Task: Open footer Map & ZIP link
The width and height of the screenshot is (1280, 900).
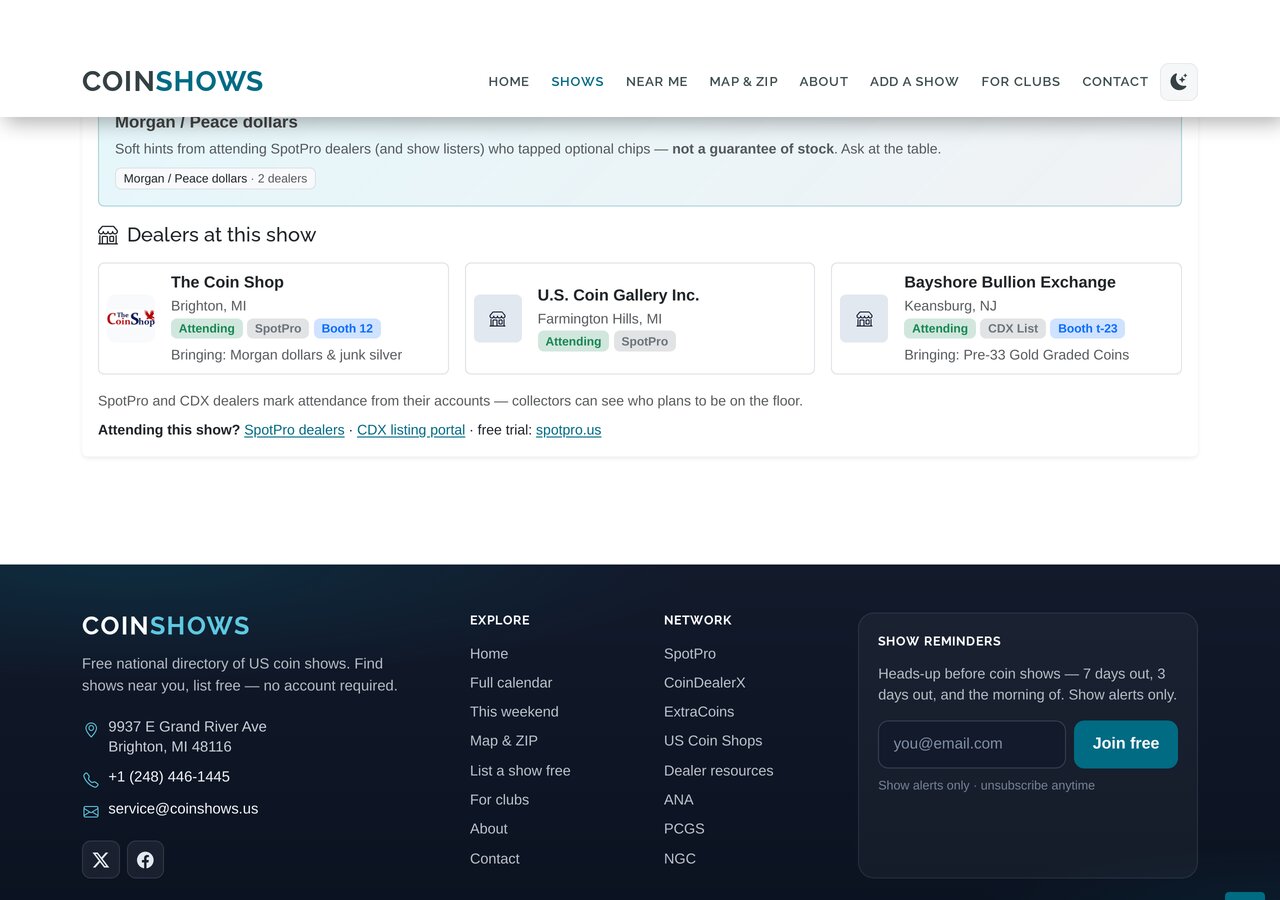Action: click(x=504, y=741)
